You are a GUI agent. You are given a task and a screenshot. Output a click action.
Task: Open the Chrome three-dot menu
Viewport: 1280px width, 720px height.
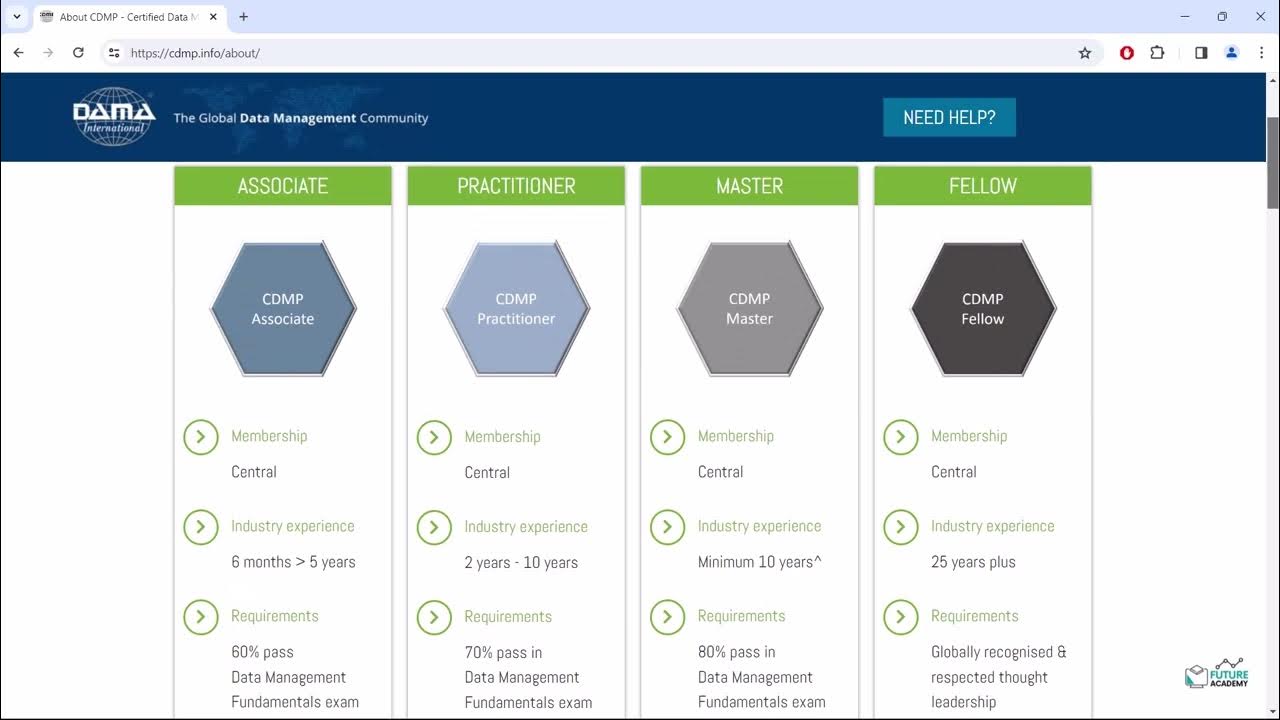(x=1261, y=53)
